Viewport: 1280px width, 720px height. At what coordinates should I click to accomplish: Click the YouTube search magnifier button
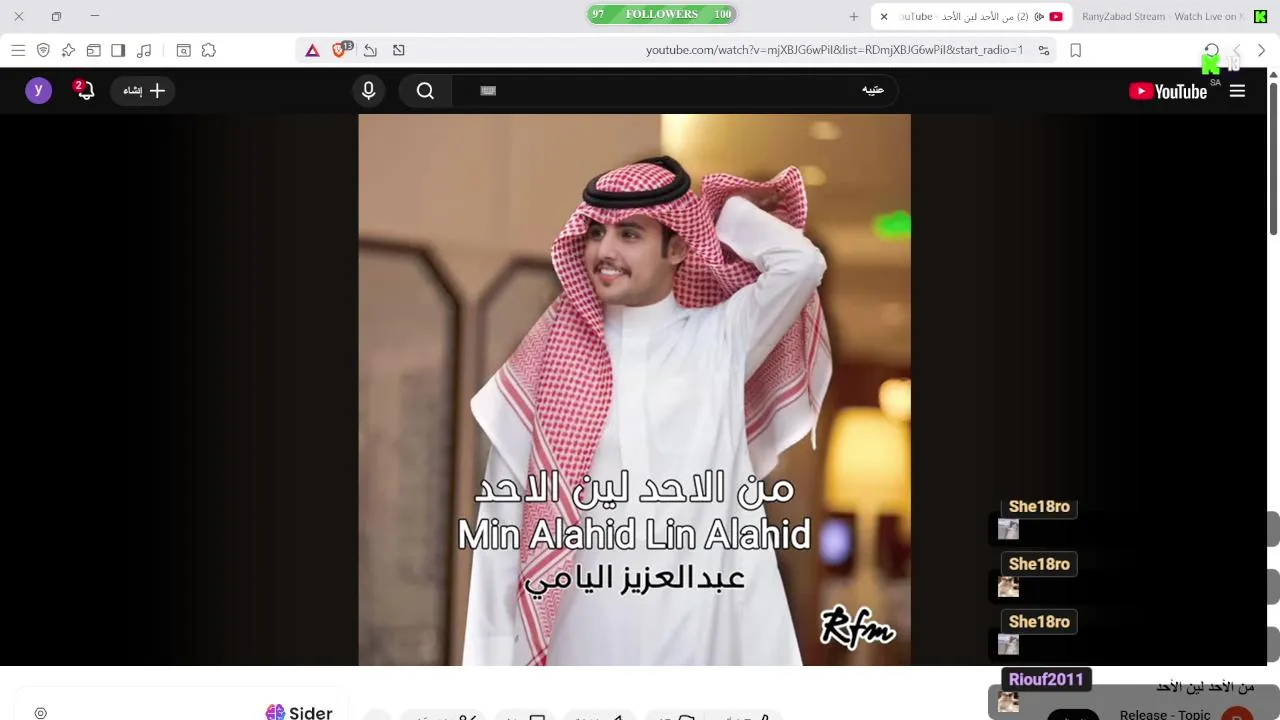(x=425, y=91)
